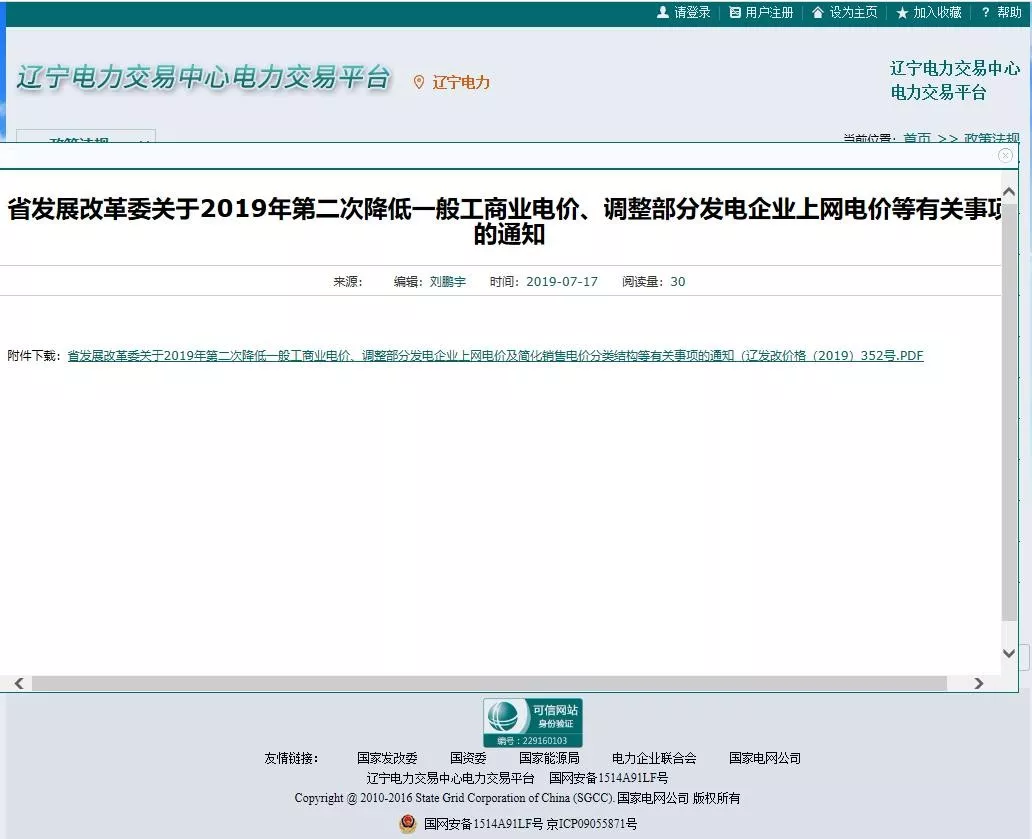Close the notice popup dialog

pos(1005,155)
